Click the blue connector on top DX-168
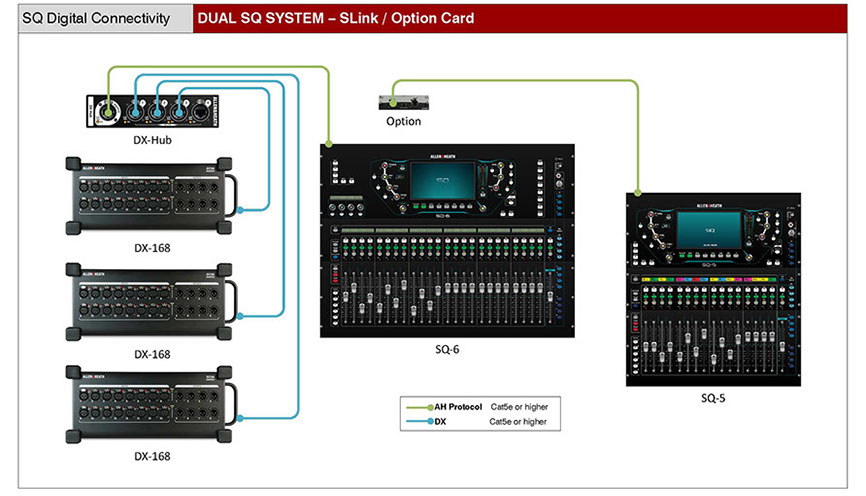 pos(240,210)
